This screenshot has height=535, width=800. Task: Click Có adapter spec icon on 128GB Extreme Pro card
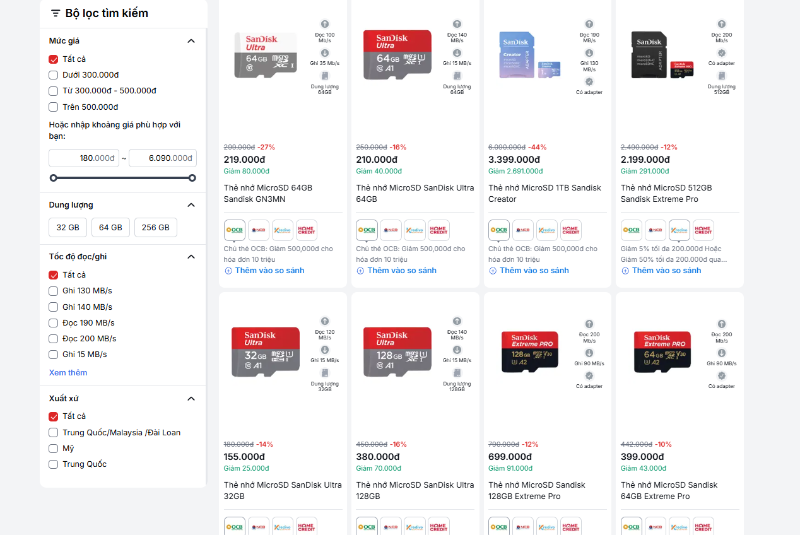click(589, 376)
